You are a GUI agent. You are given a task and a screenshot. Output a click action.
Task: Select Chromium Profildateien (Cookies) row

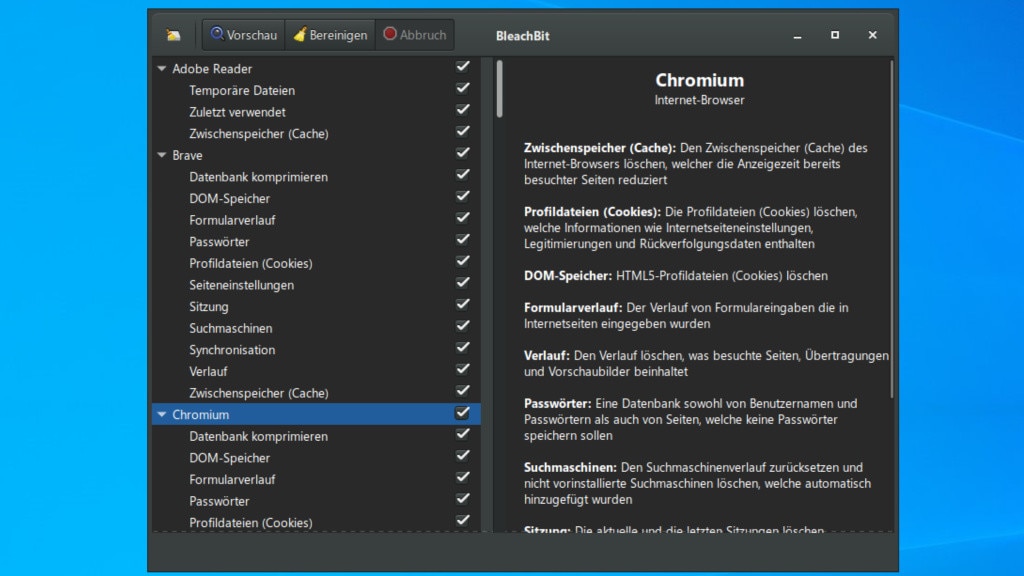[x=316, y=522]
